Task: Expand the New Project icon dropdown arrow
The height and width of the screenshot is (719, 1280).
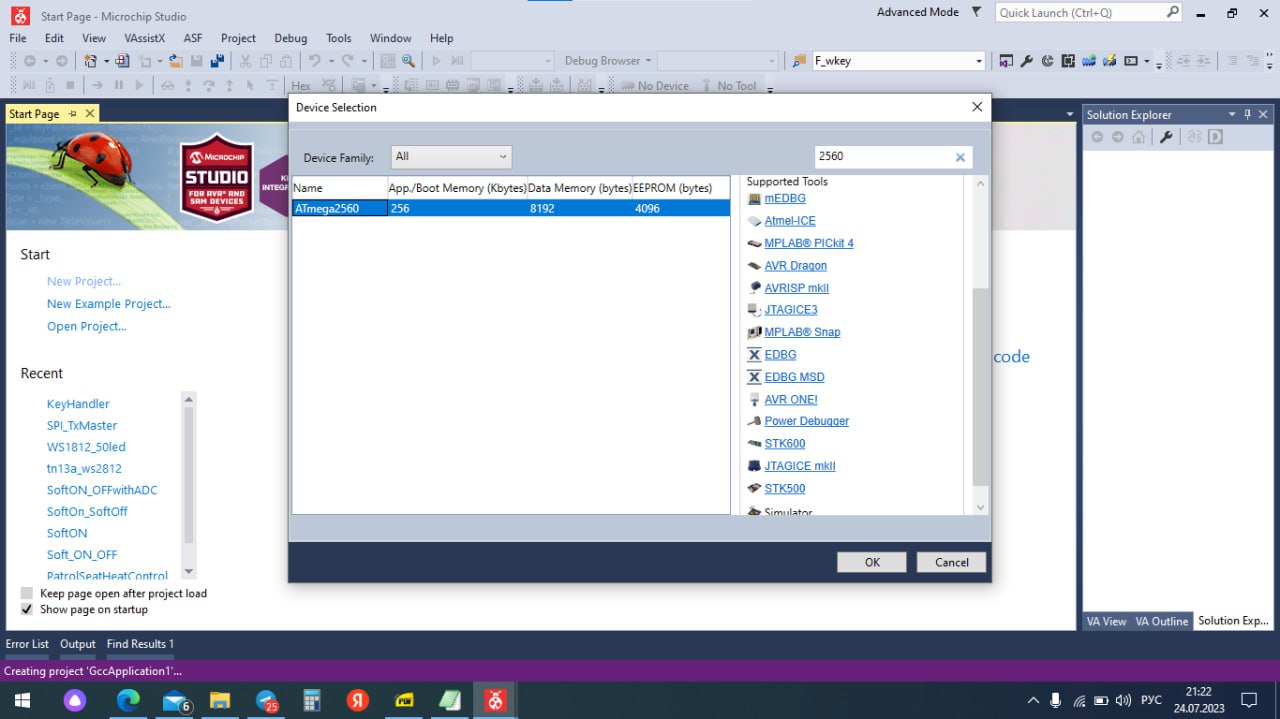Action: coord(106,61)
